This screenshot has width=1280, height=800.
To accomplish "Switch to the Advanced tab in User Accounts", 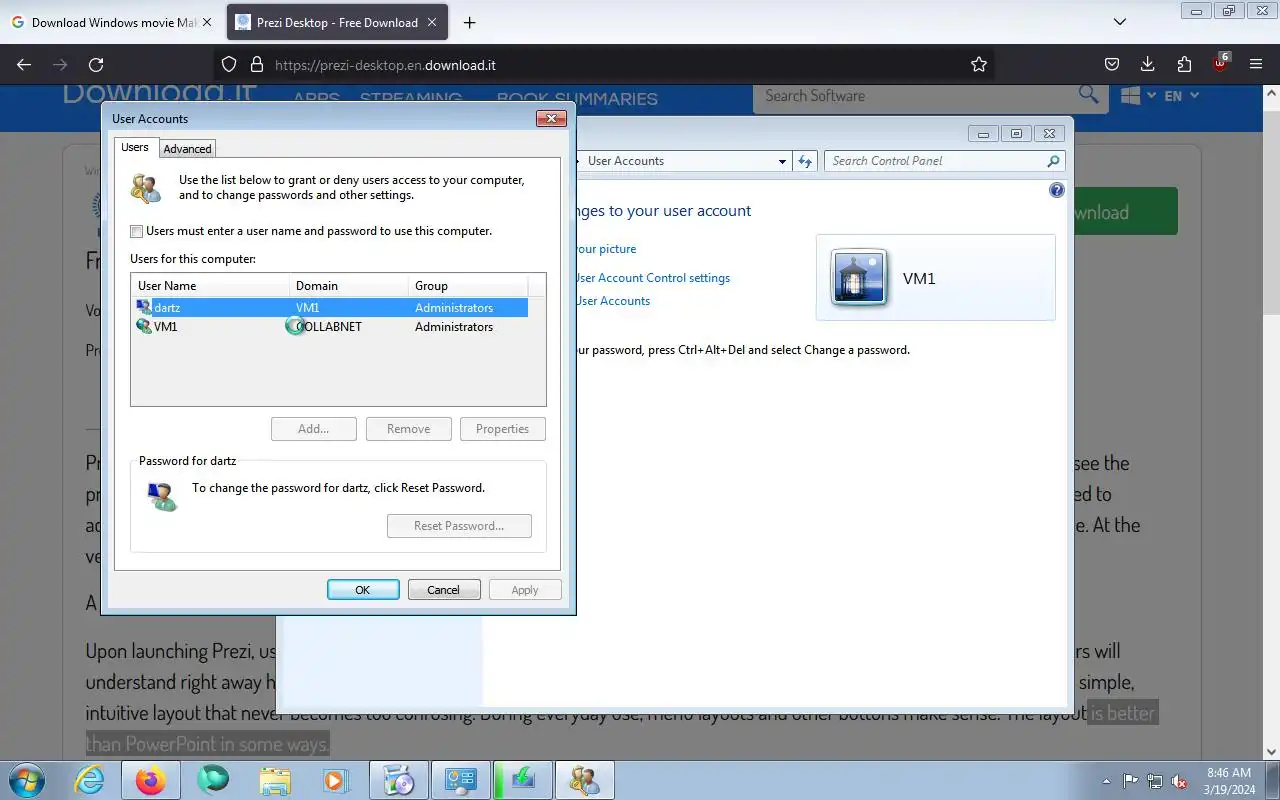I will 188,149.
